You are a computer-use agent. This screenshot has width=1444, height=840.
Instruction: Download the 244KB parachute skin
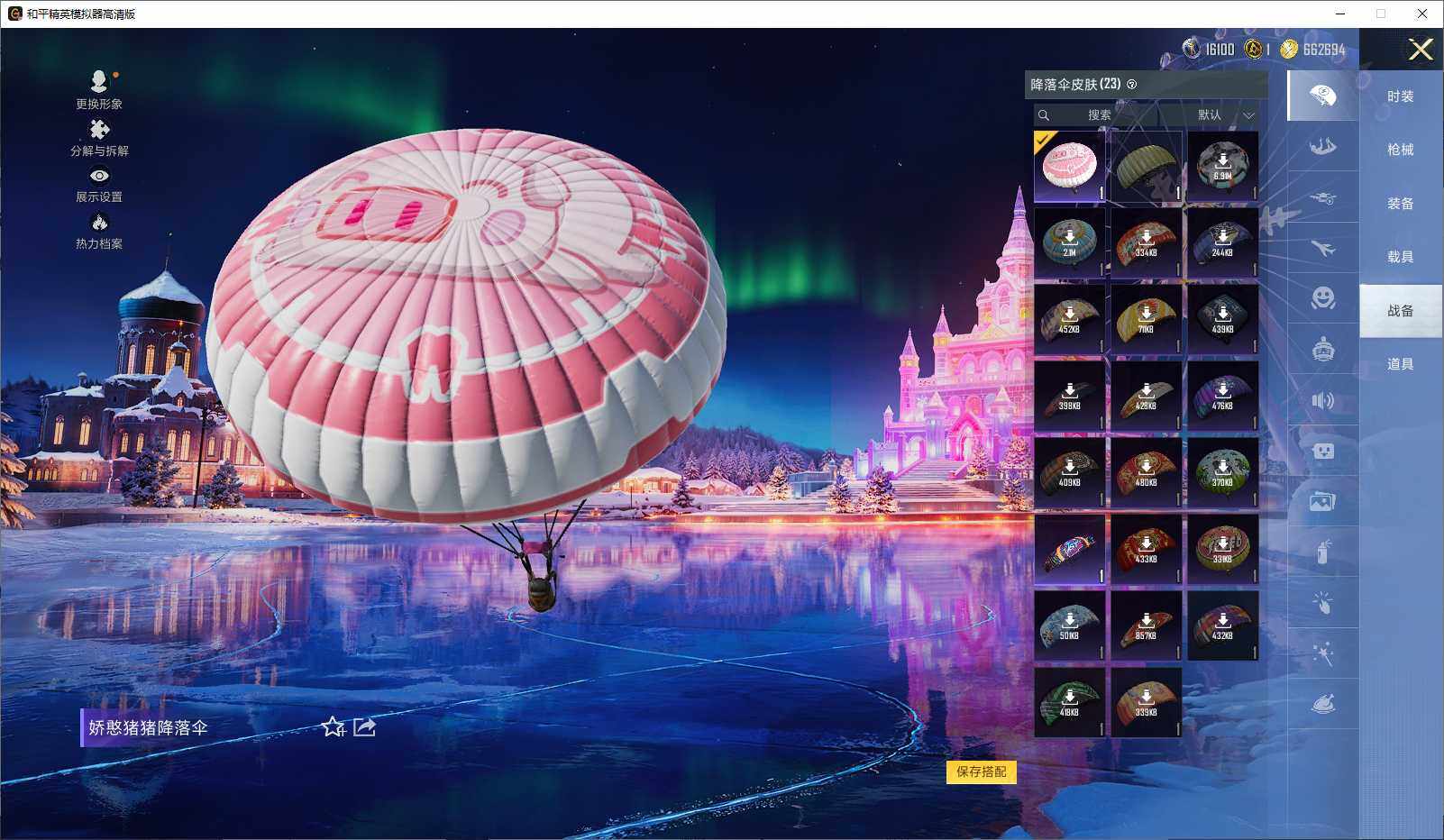(1223, 243)
